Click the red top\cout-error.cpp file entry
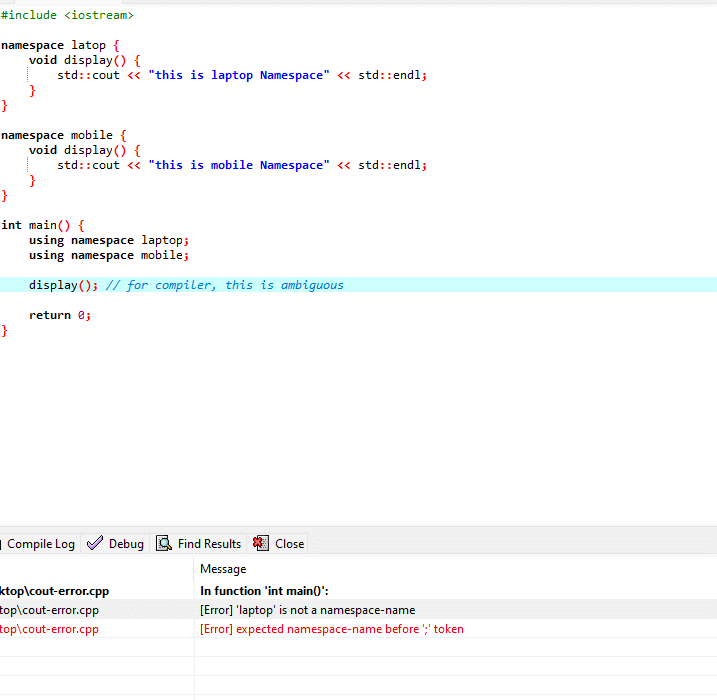717x700 pixels. (x=49, y=629)
